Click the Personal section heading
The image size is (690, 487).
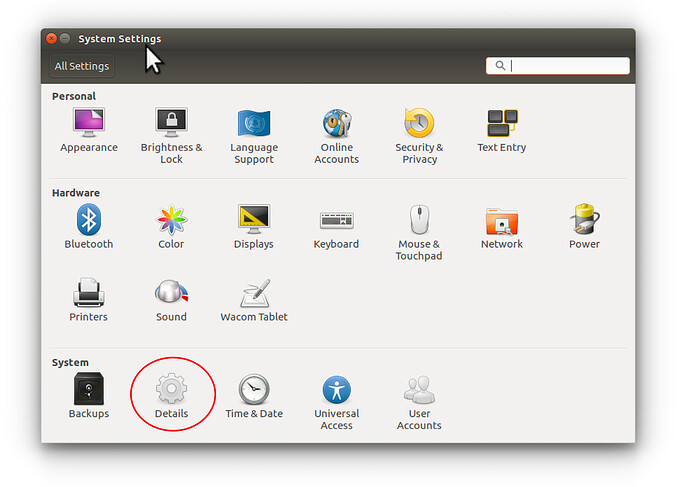(x=73, y=96)
